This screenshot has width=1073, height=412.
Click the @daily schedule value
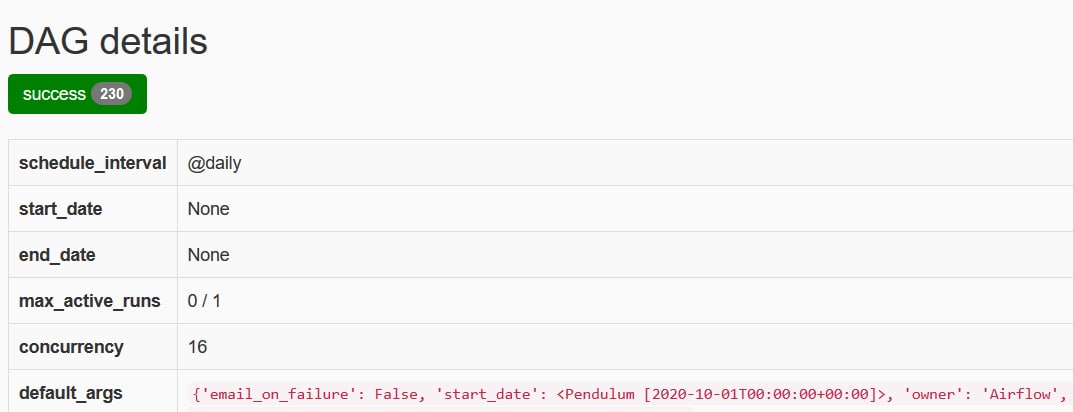(214, 164)
